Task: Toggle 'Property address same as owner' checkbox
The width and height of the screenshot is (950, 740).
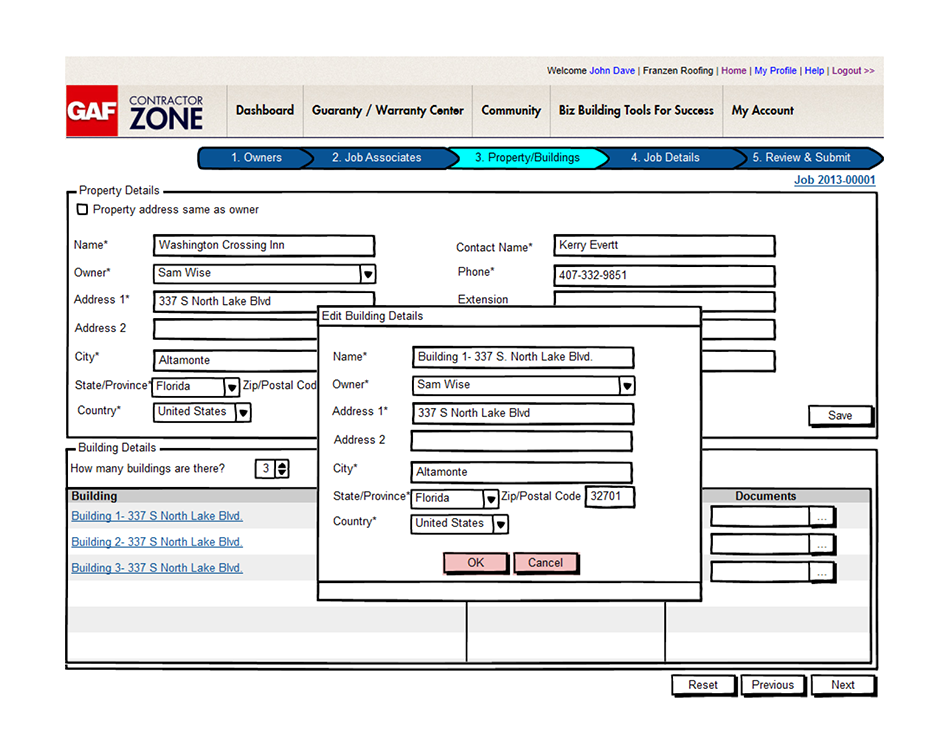Action: click(82, 210)
